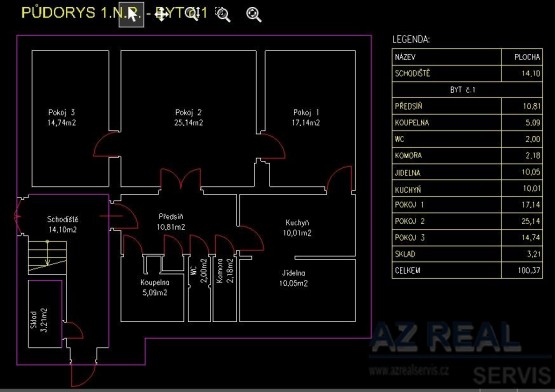The height and width of the screenshot is (392, 555).
Task: Click the Pokoj 3 room label
Action: click(x=62, y=118)
